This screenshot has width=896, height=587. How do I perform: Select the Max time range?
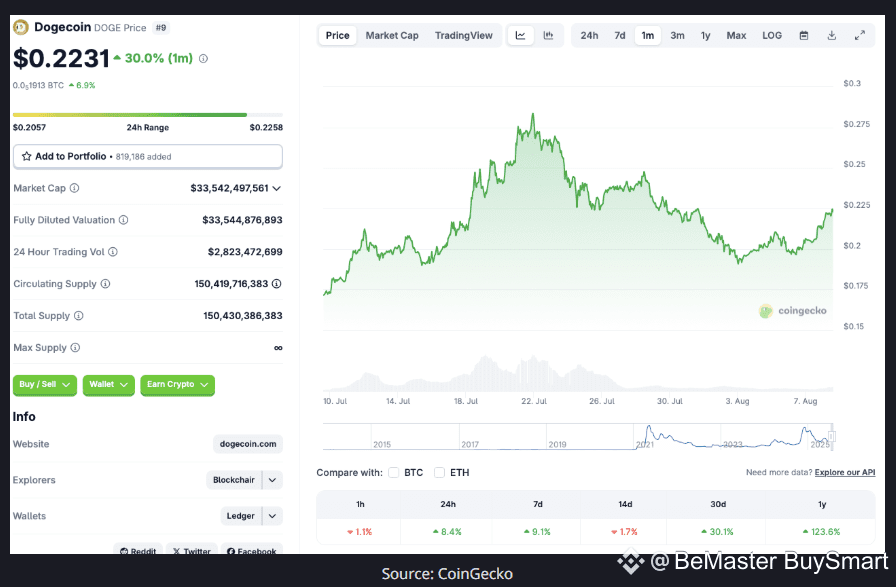[x=737, y=35]
